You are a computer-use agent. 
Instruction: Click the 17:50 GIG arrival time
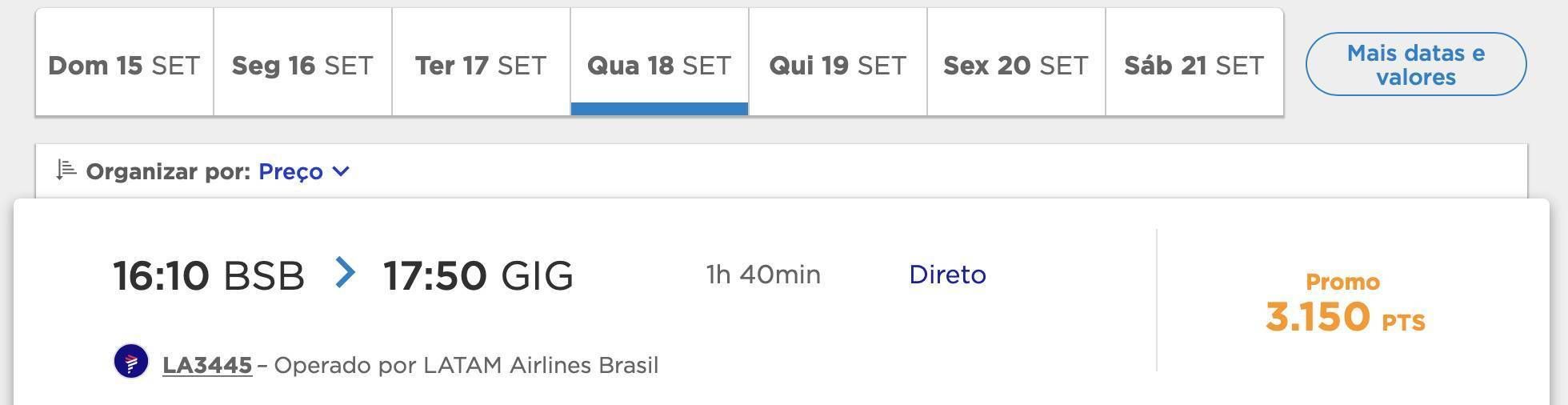(478, 275)
